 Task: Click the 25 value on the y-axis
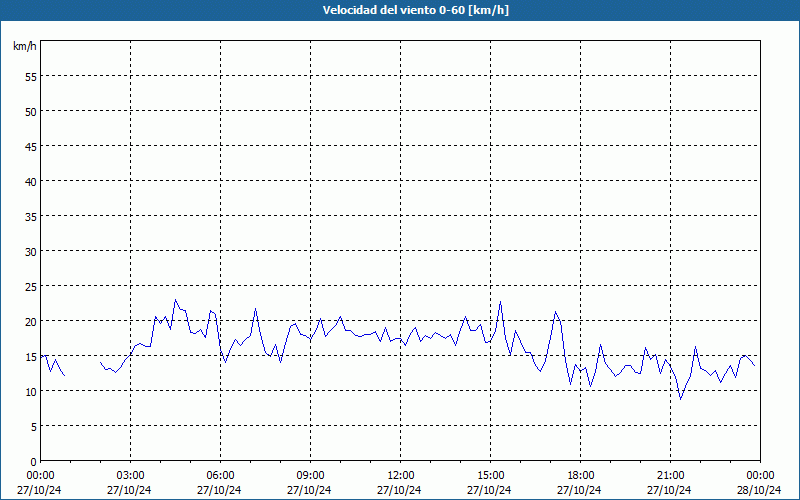pyautogui.click(x=30, y=286)
